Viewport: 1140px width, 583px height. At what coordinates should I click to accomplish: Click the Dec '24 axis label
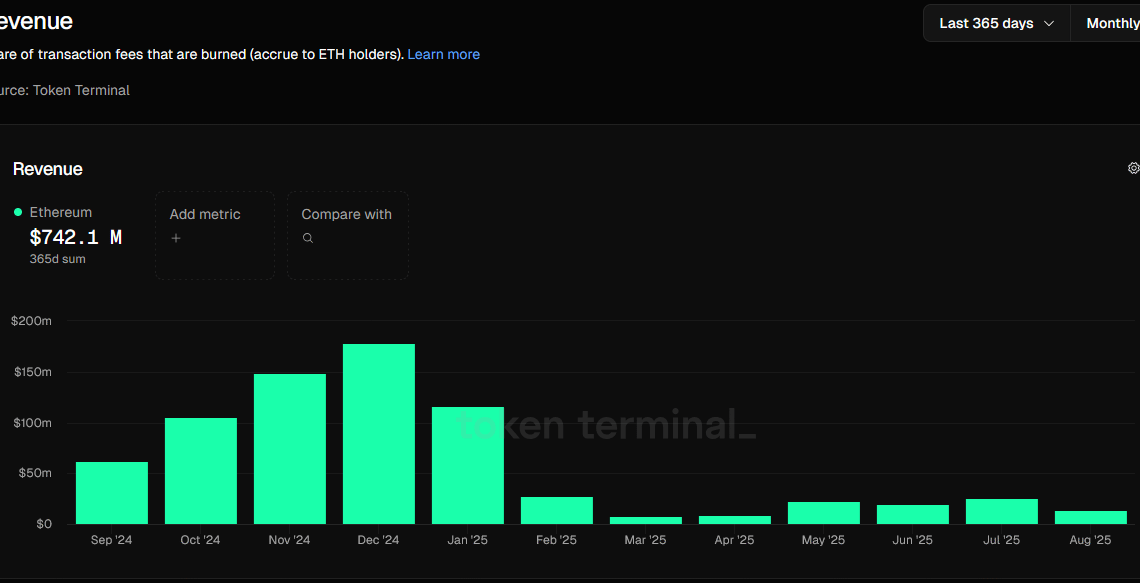click(379, 540)
